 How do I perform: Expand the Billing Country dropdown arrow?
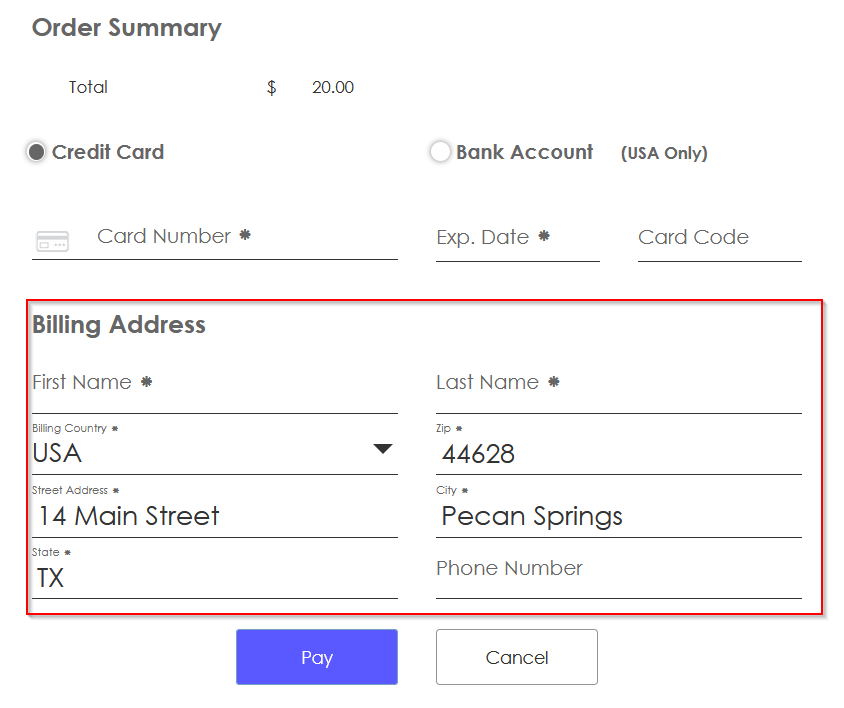click(x=382, y=449)
